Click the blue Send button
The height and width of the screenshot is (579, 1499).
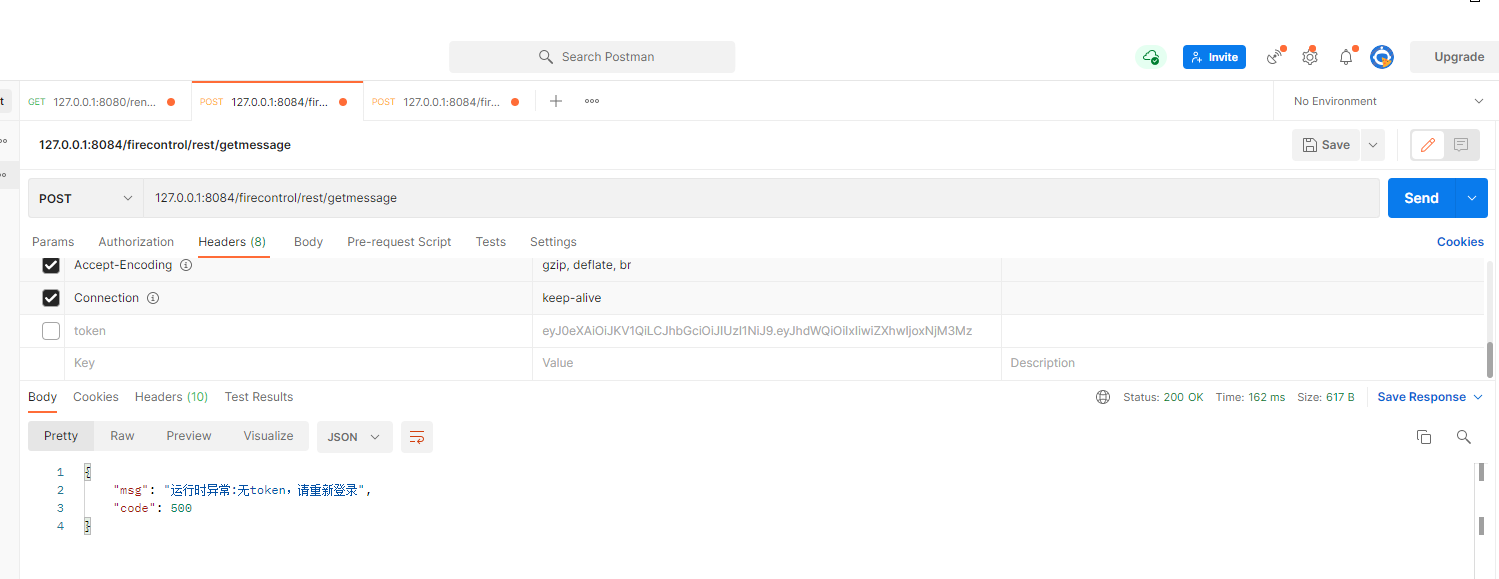1421,198
